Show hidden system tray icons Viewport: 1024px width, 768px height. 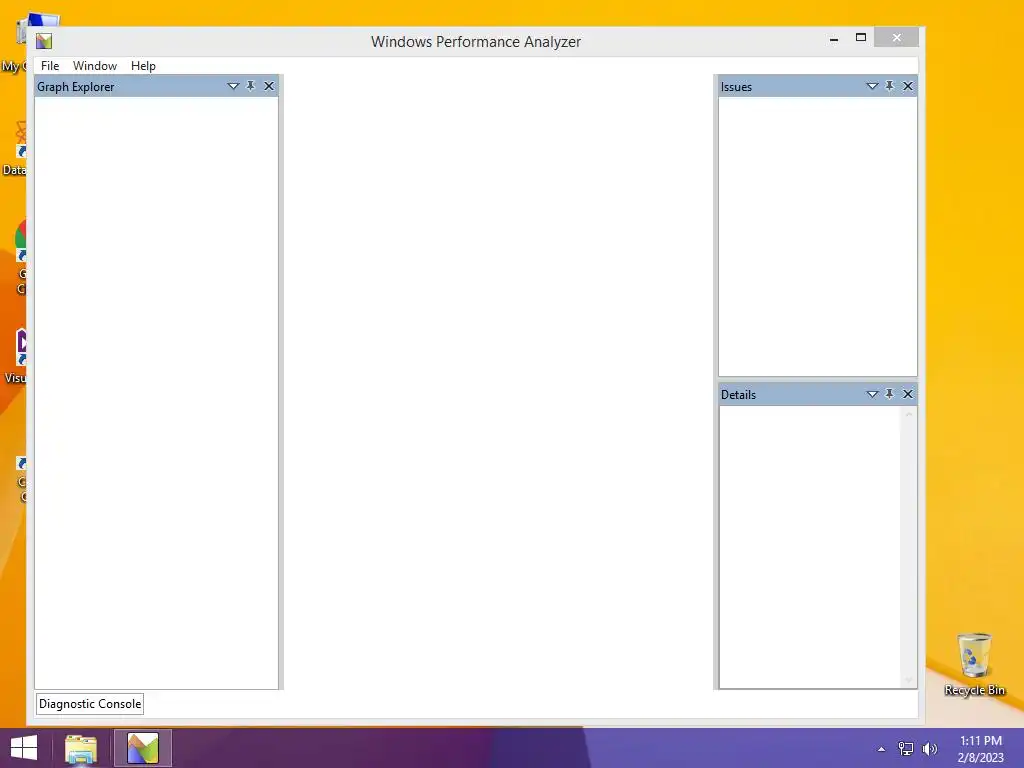pyautogui.click(x=882, y=749)
